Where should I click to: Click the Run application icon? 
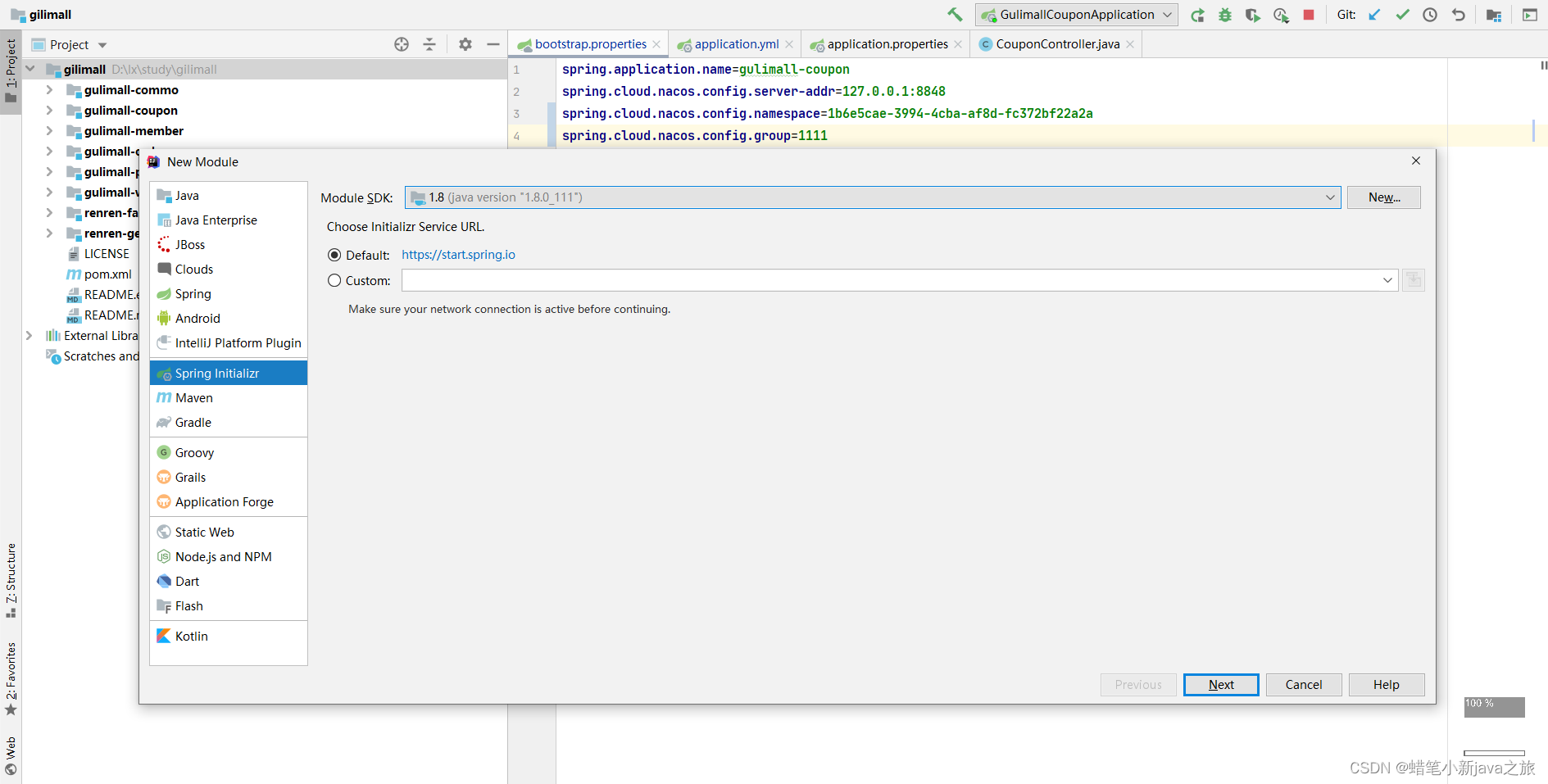[1197, 15]
